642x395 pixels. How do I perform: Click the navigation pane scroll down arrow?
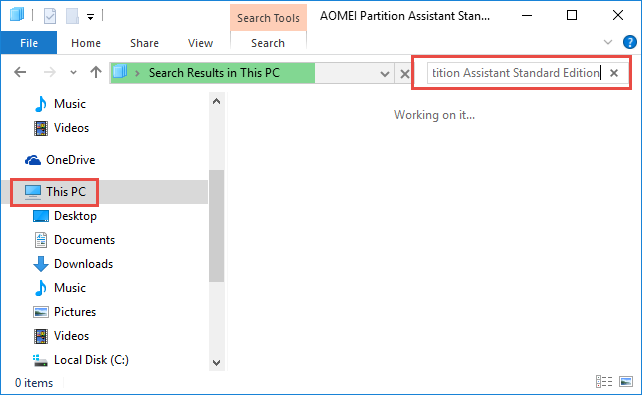(217, 362)
